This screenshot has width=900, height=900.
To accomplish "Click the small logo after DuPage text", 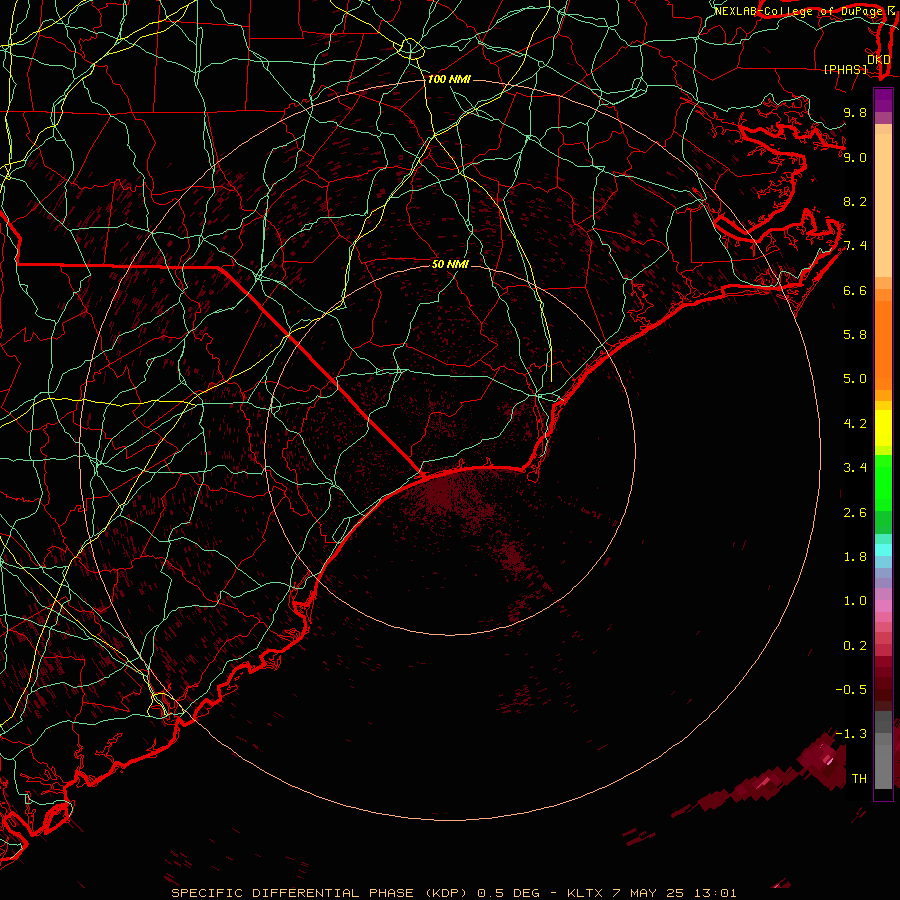I will [x=891, y=11].
